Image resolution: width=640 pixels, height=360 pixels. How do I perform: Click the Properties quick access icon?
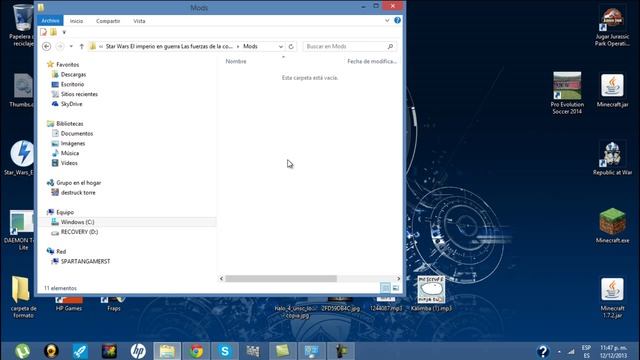click(43, 32)
